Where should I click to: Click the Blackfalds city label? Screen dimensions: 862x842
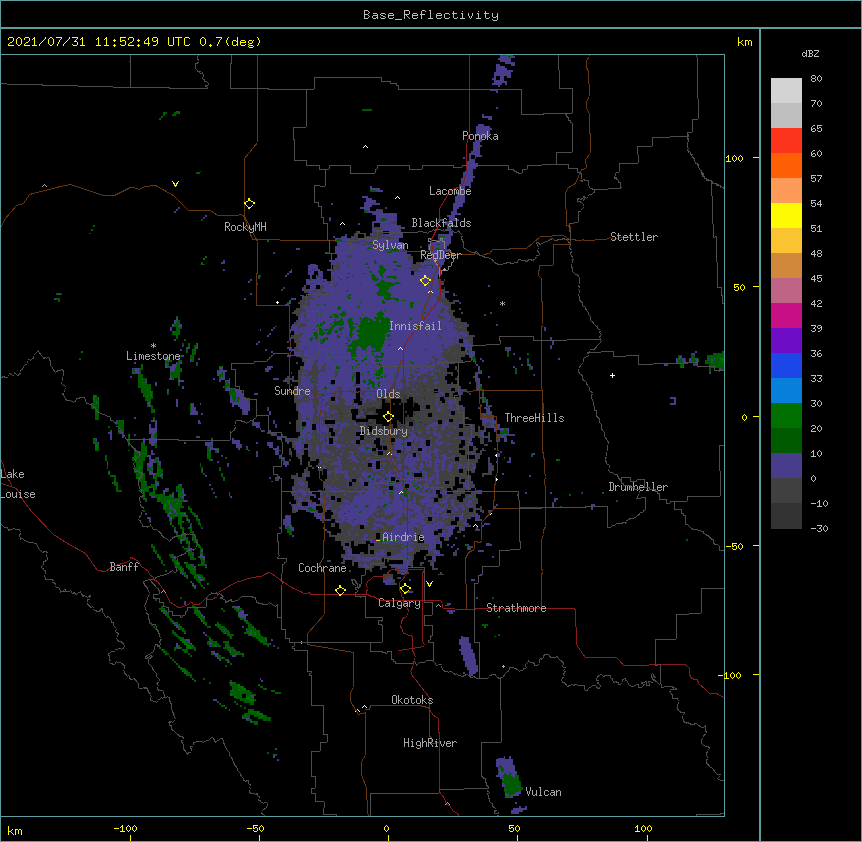[441, 223]
